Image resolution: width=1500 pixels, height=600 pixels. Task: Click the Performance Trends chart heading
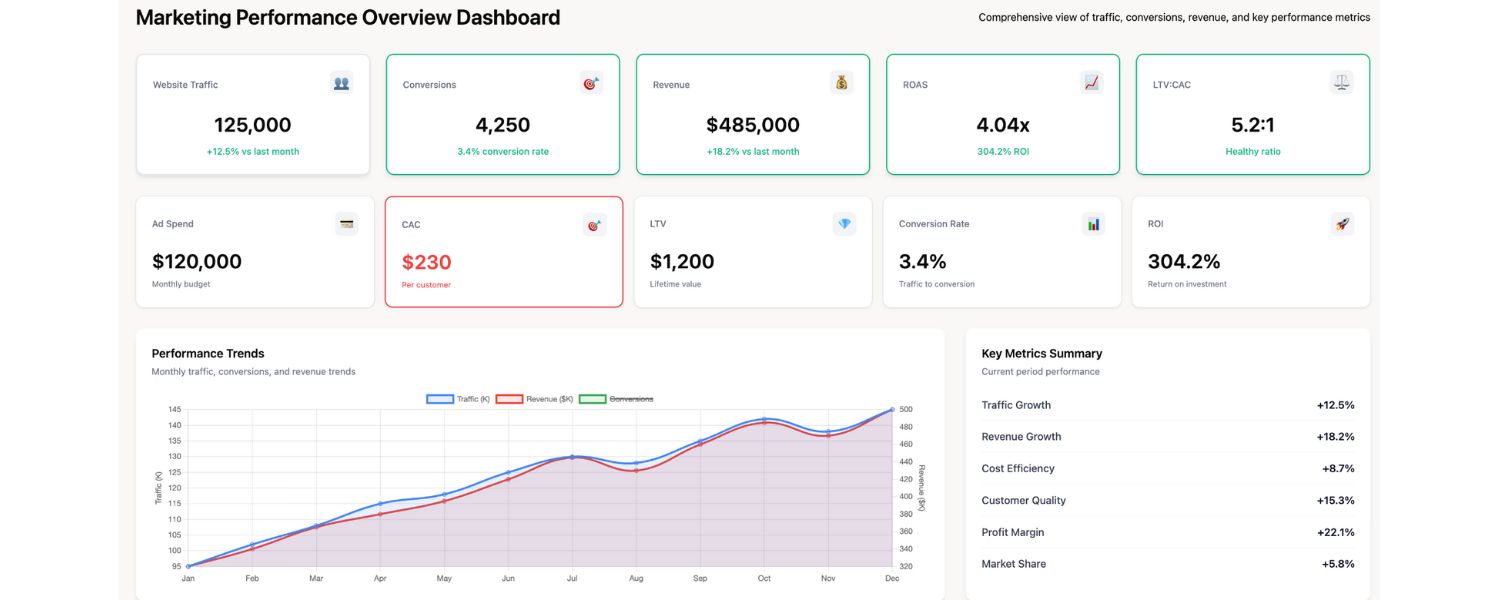[208, 353]
